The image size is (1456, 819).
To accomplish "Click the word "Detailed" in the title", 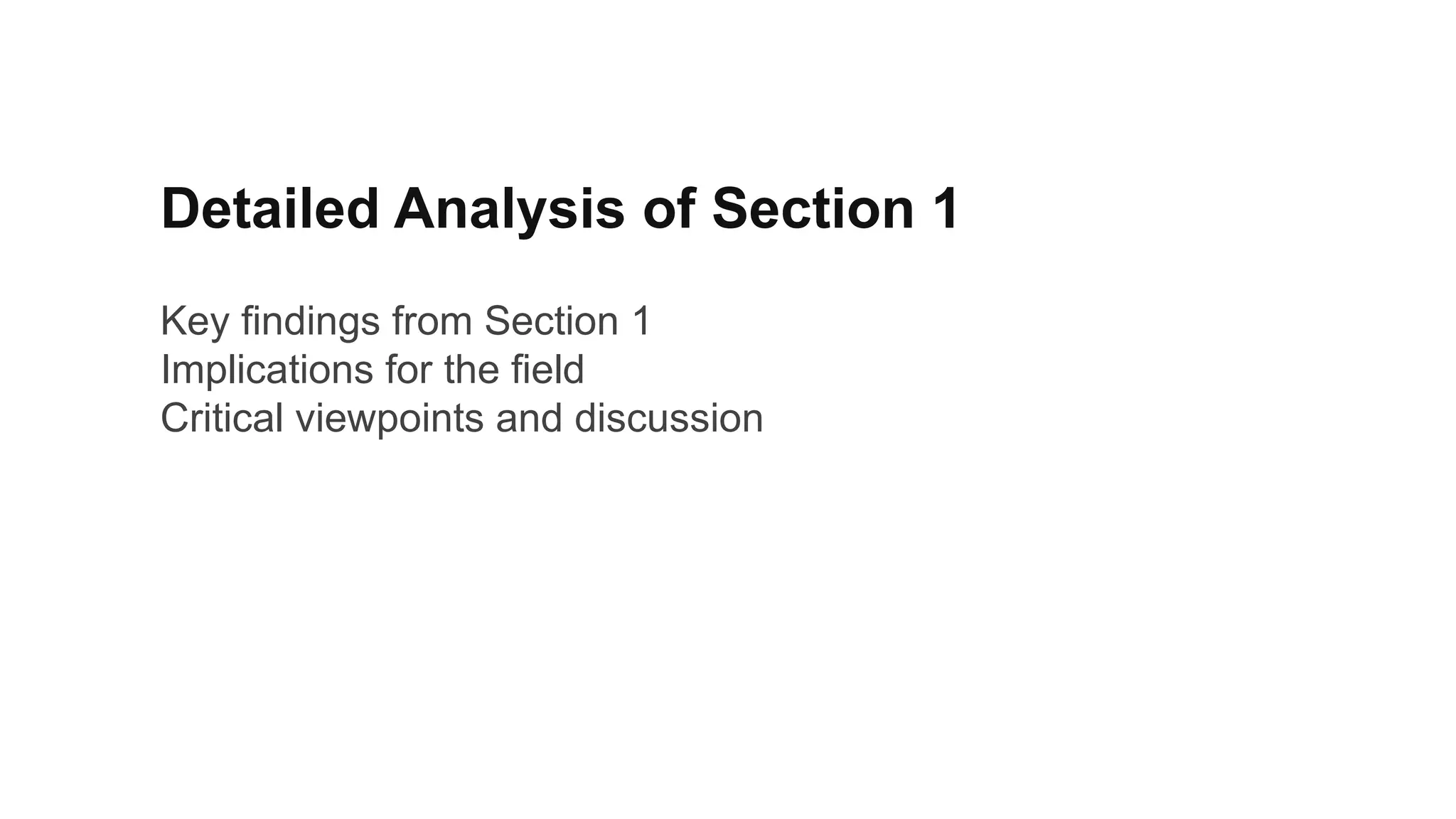I will click(270, 209).
